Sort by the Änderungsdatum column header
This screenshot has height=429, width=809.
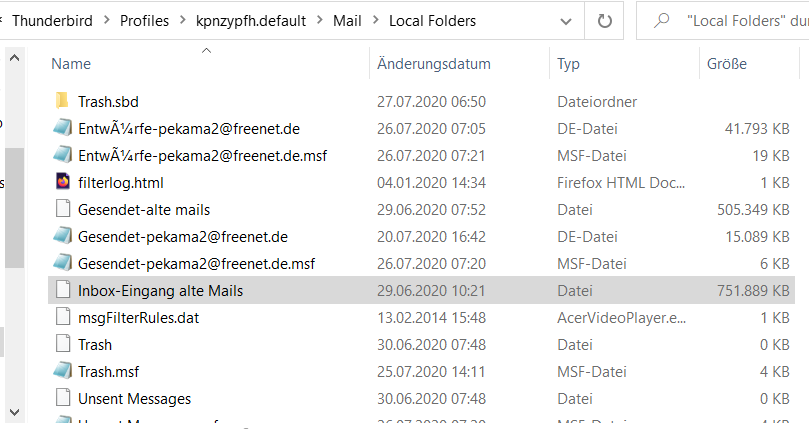[433, 64]
